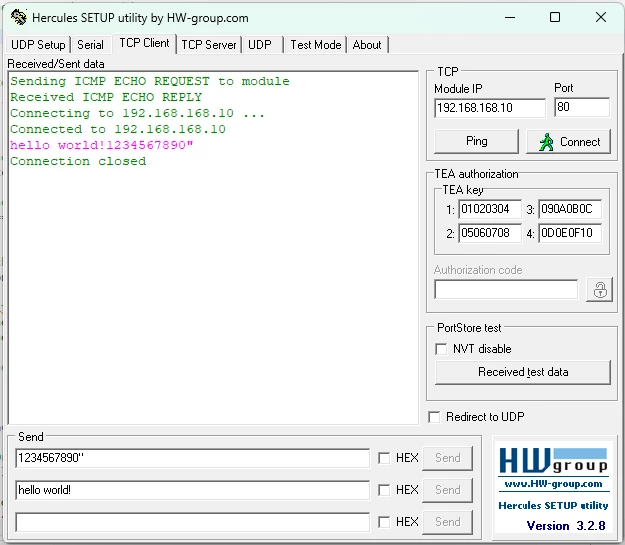Click the Received test data button

pos(523,372)
